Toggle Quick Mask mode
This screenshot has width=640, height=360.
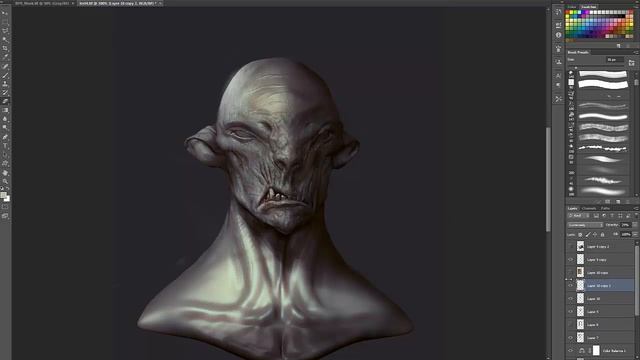(x=5, y=207)
